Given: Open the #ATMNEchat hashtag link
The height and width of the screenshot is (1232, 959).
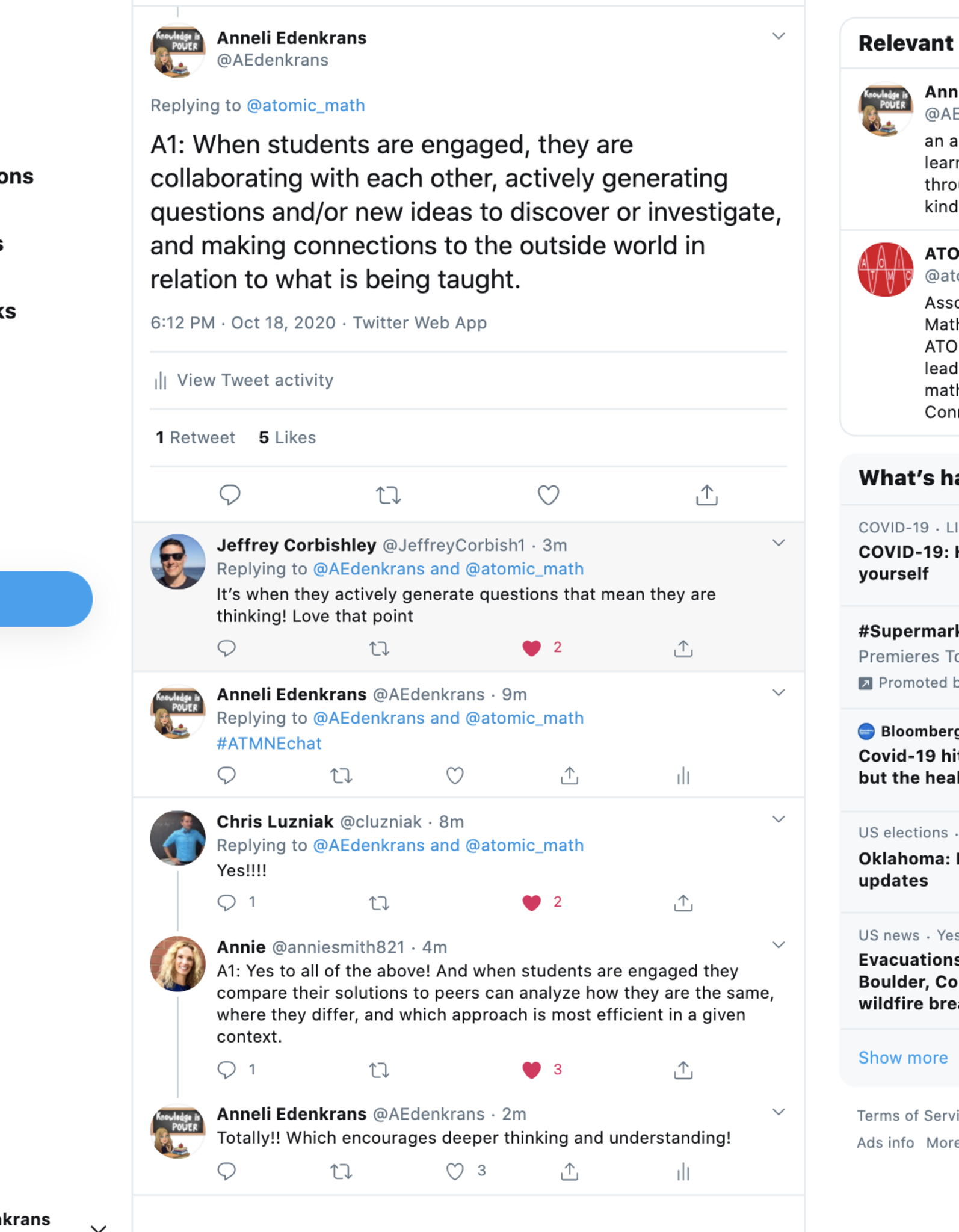Looking at the screenshot, I should coord(269,744).
